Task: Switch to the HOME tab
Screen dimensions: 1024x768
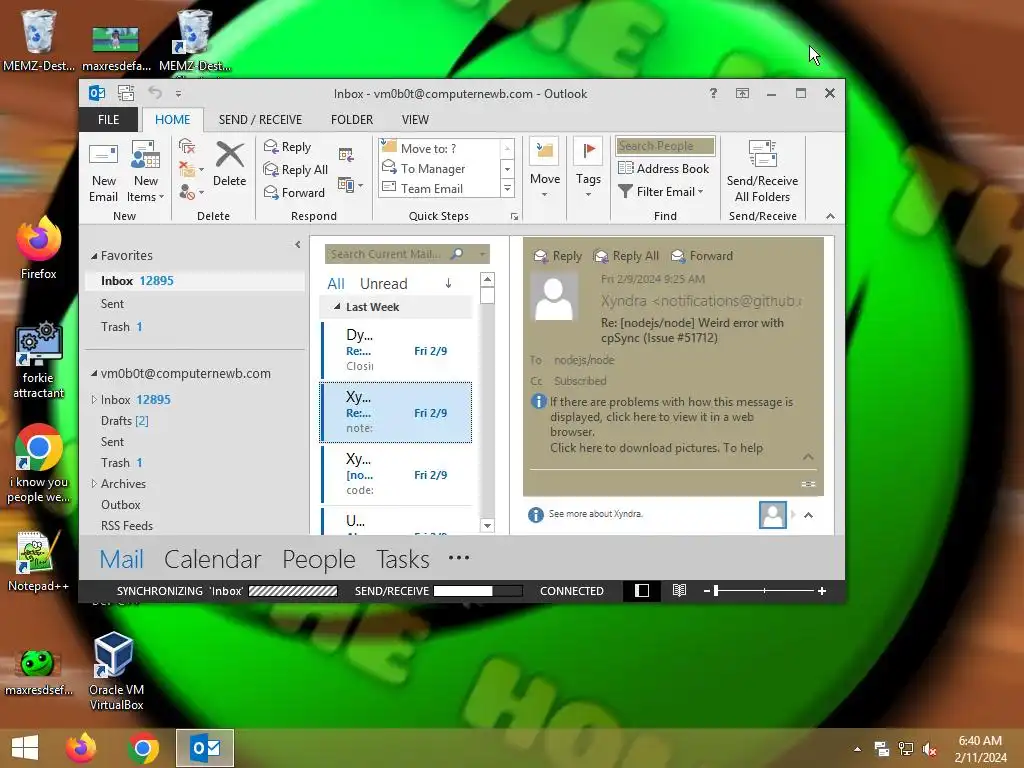Action: pos(172,120)
